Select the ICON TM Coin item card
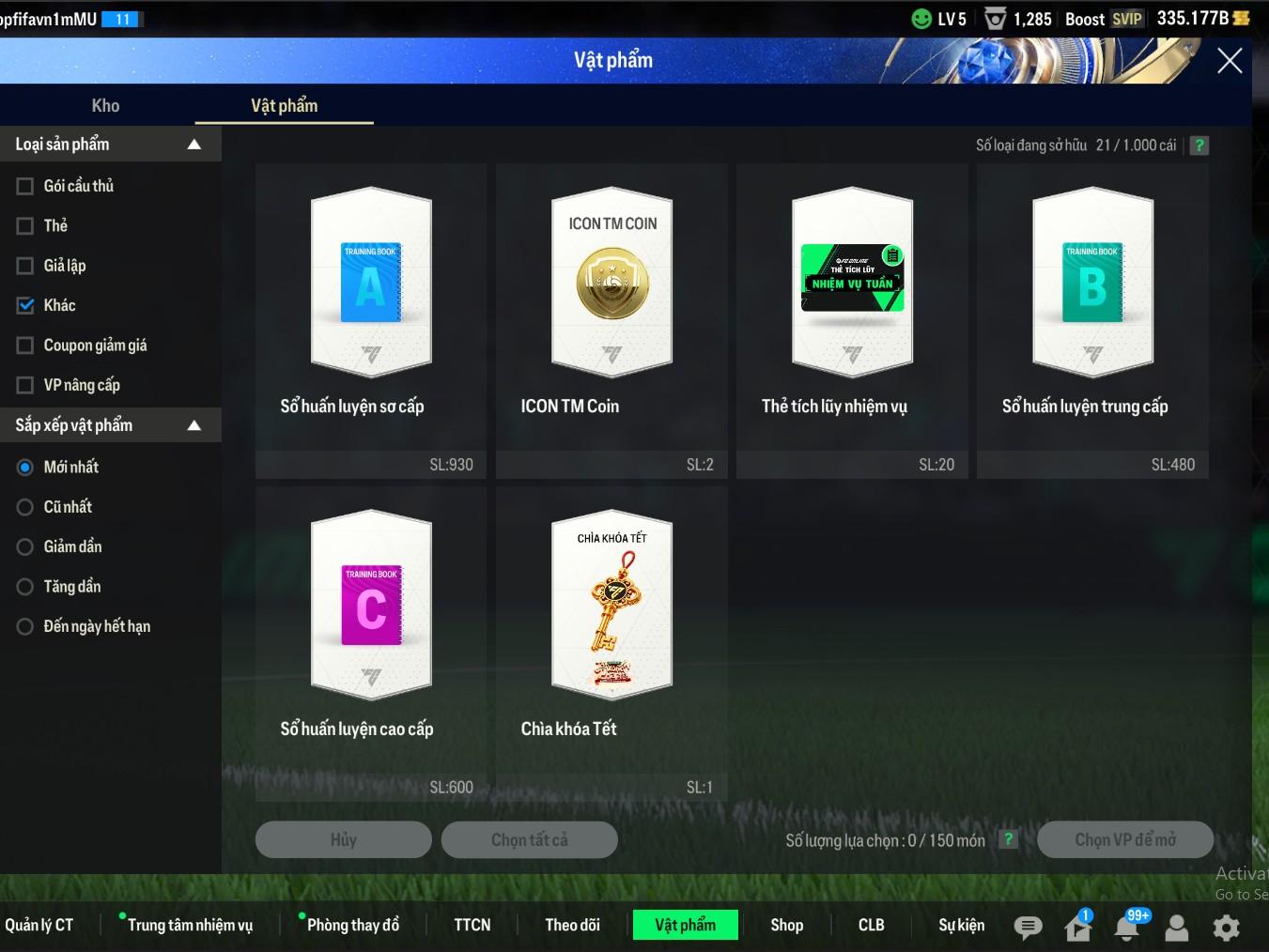Screen dimensions: 1269x952 (x=611, y=283)
